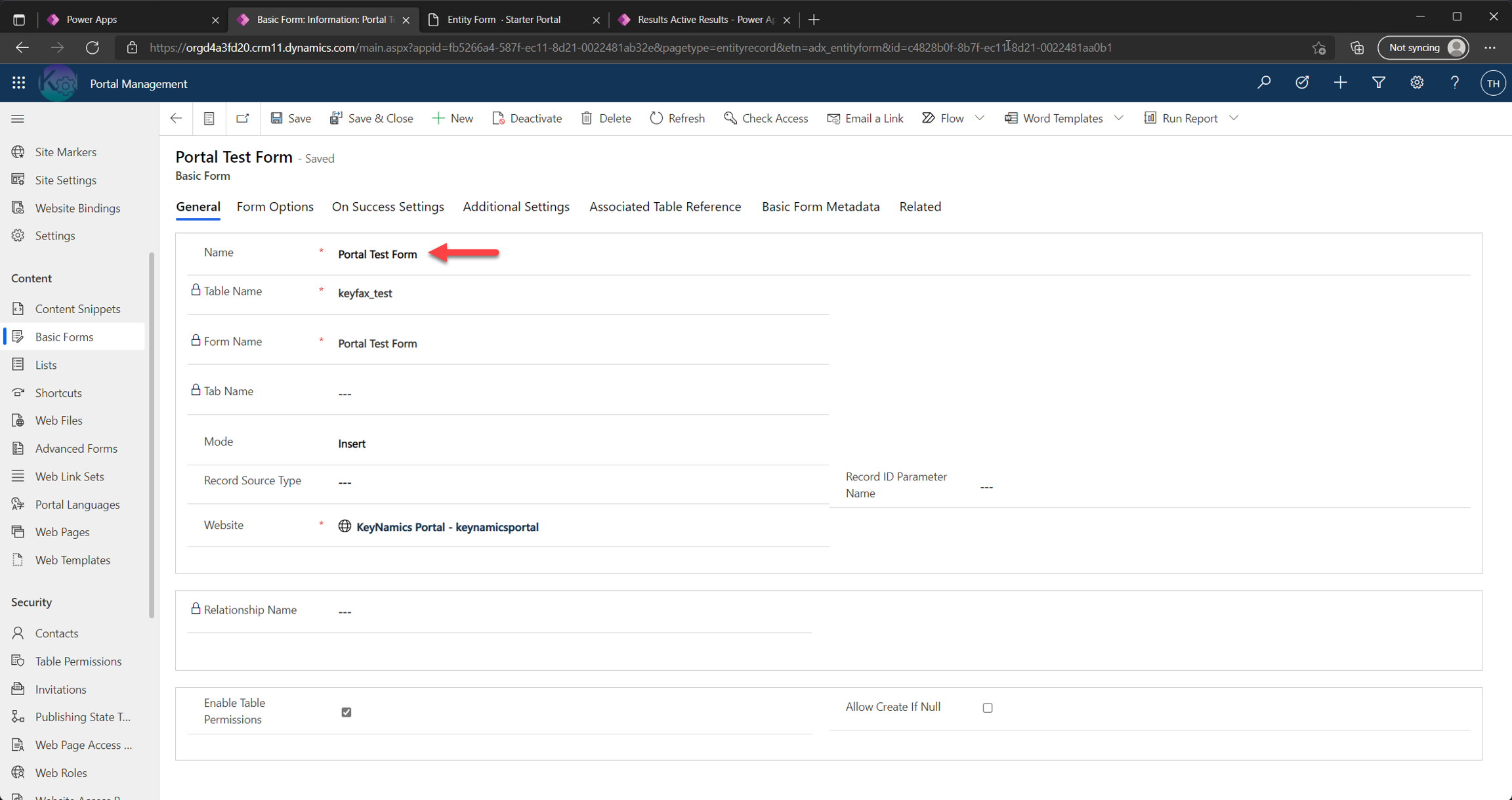Expand the Run Report dropdown chevron
The width and height of the screenshot is (1512, 800).
[x=1234, y=118]
